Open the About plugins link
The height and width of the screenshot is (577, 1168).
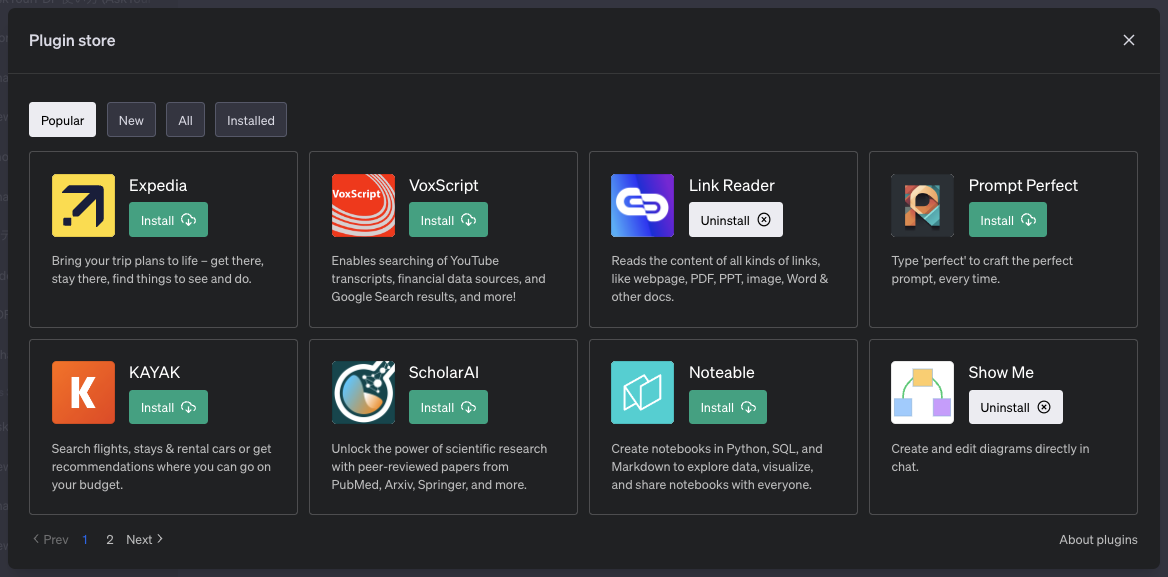1098,540
